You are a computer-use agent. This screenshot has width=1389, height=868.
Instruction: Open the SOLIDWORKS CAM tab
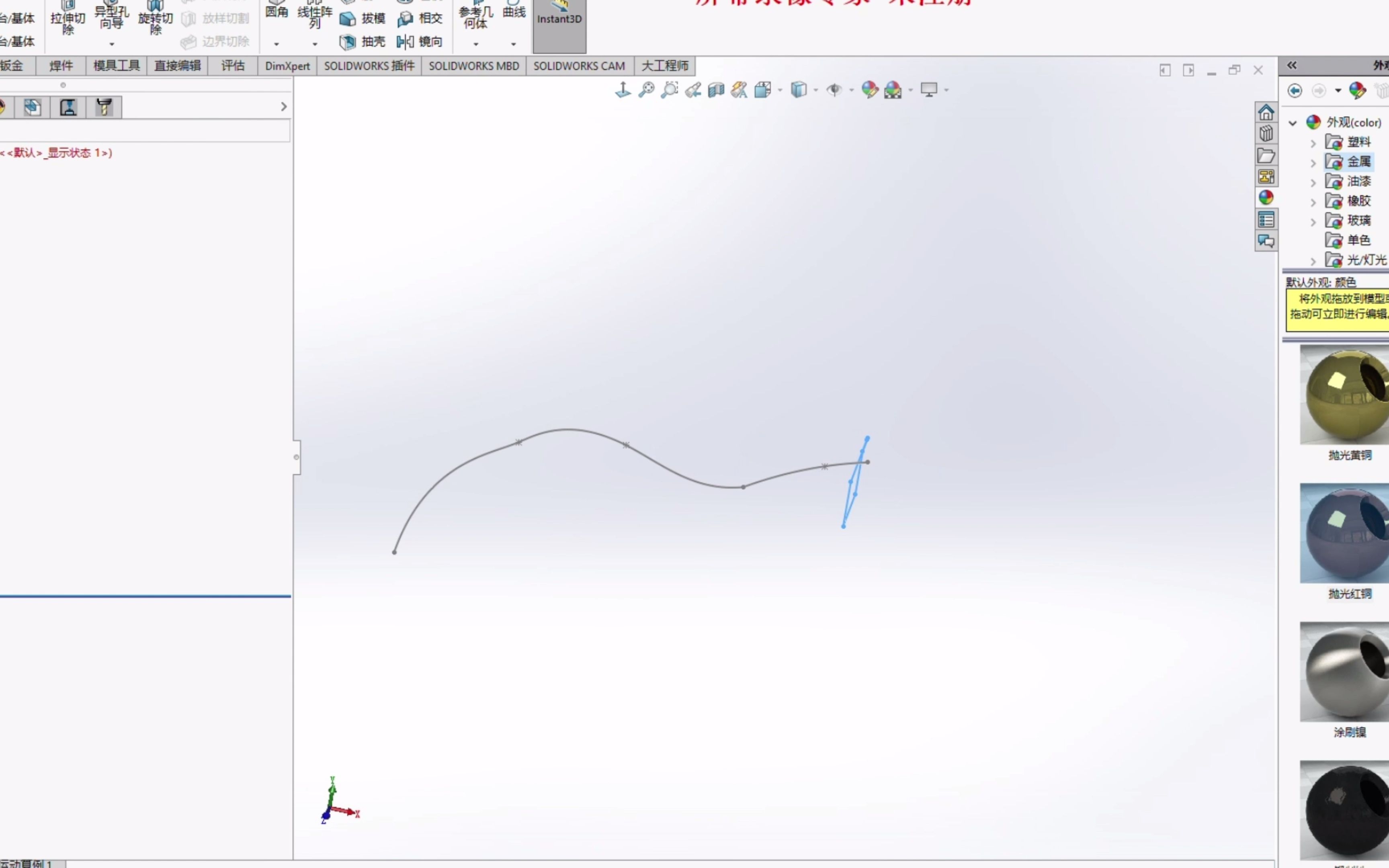click(x=579, y=66)
